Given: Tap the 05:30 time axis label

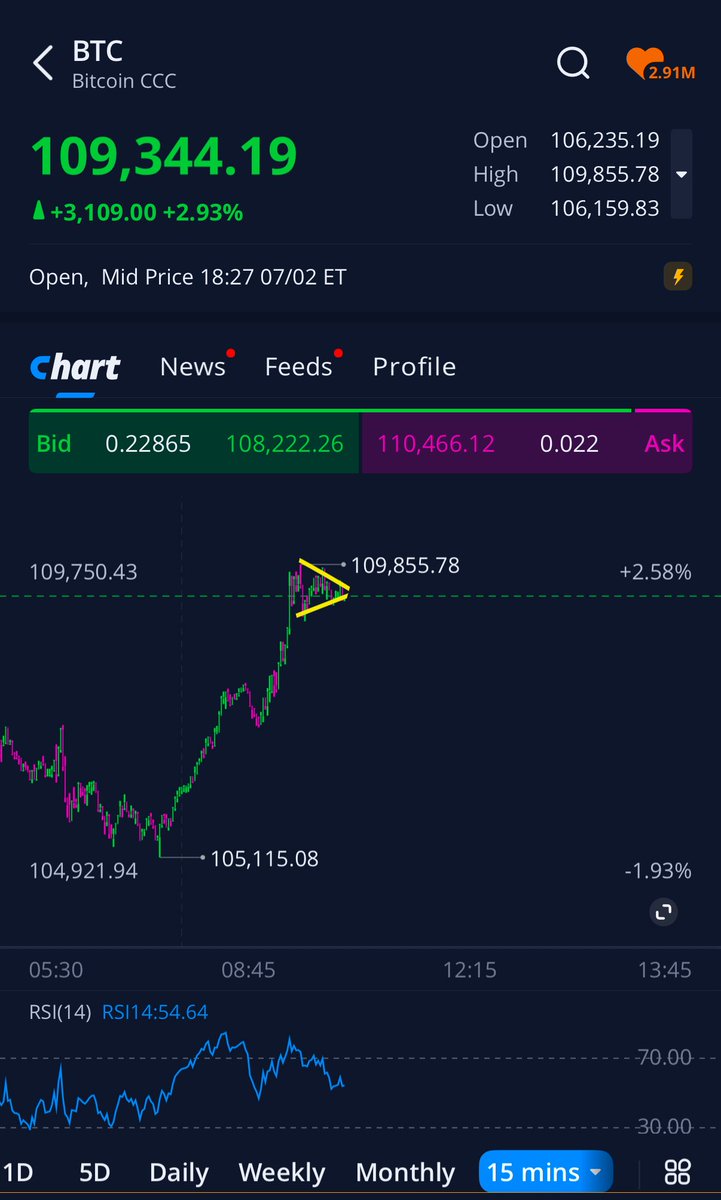Looking at the screenshot, I should click(x=55, y=970).
